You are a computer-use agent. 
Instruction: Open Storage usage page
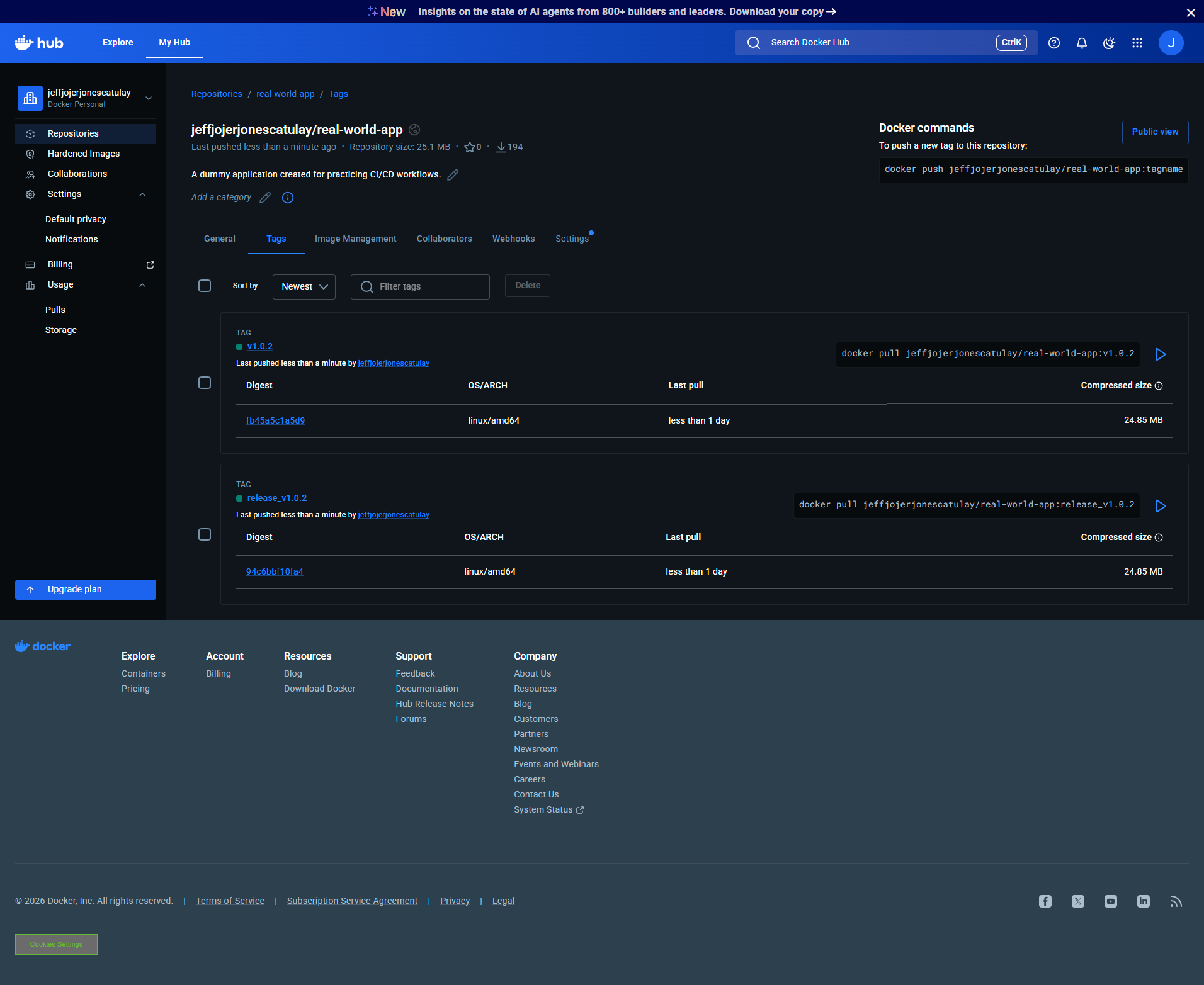pyautogui.click(x=61, y=330)
